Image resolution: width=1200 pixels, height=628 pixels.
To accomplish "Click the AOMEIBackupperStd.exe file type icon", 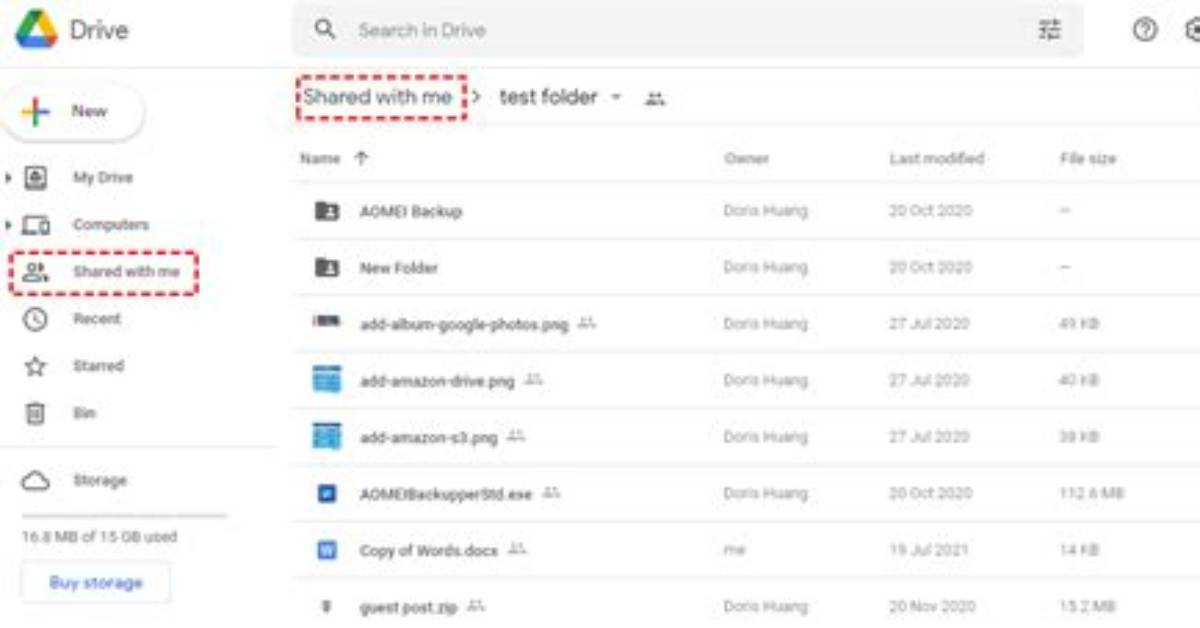I will tap(326, 494).
